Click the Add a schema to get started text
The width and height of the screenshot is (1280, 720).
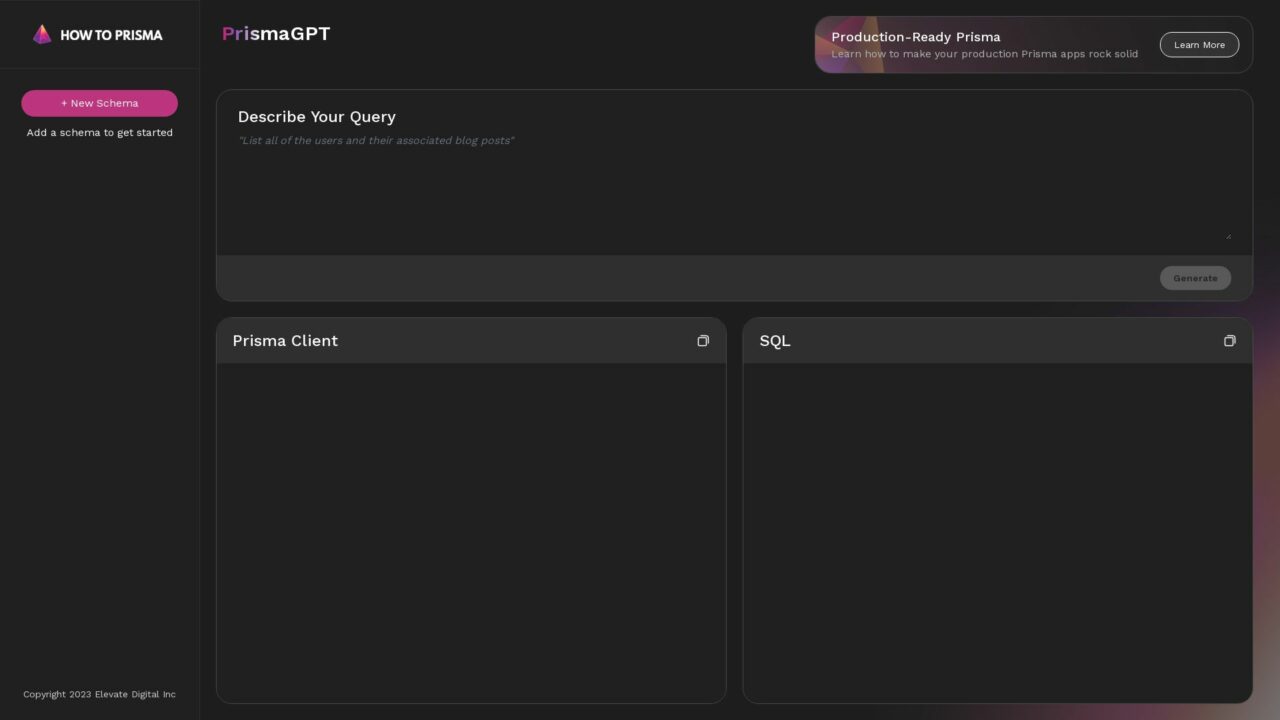pyautogui.click(x=99, y=132)
